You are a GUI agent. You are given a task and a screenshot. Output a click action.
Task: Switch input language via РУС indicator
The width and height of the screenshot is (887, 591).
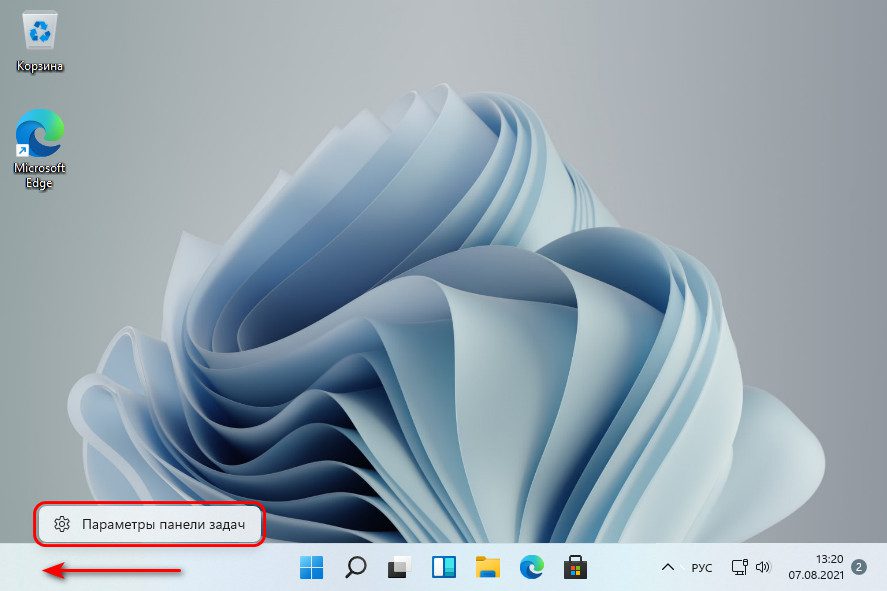(701, 567)
